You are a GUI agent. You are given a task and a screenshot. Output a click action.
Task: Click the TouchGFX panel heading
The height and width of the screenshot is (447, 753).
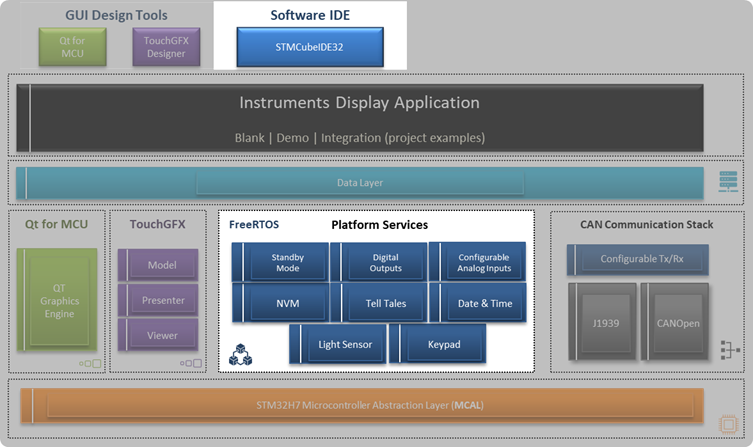point(158,224)
